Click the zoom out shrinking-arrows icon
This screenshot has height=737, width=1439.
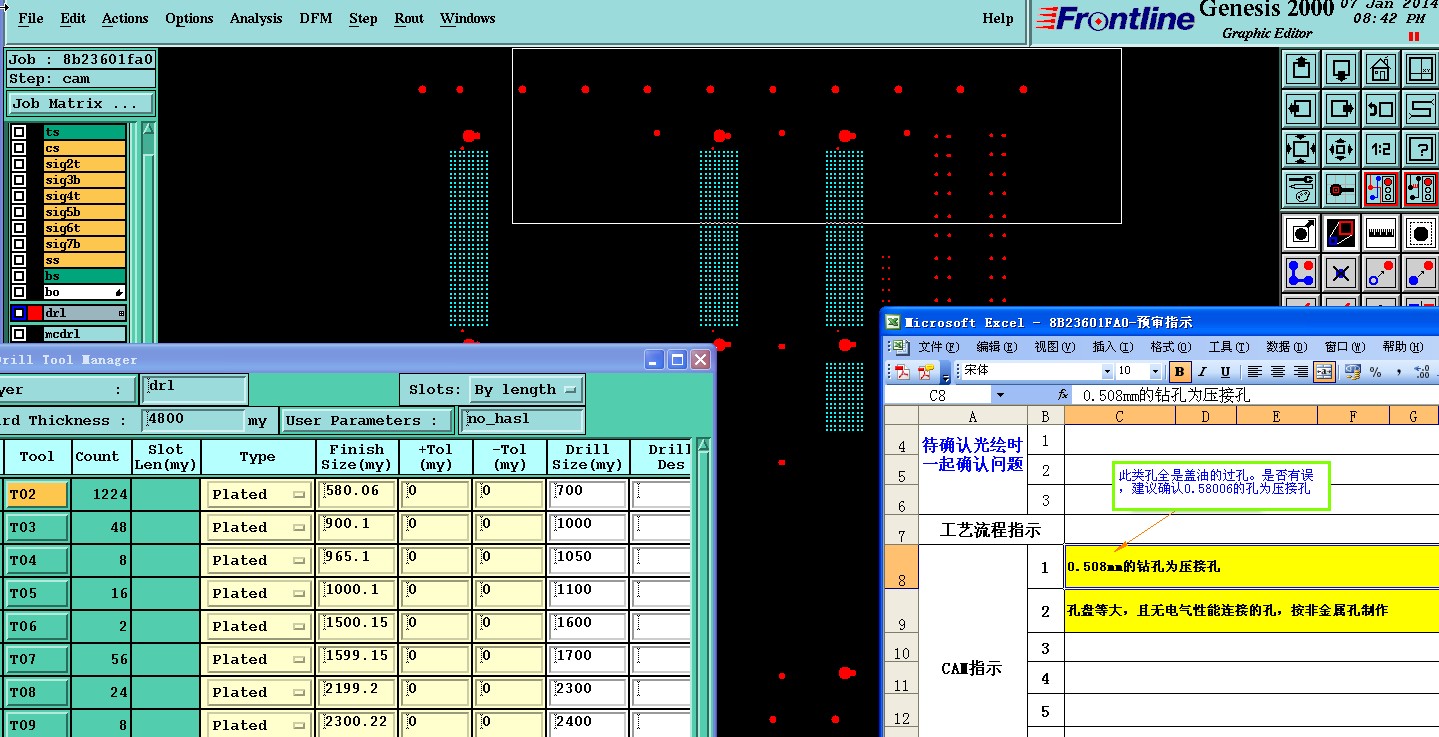pyautogui.click(x=1341, y=149)
